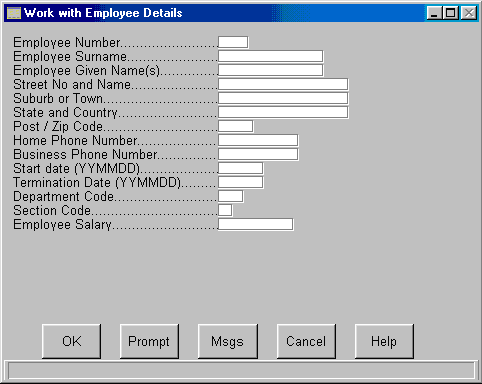Confirm with the OK button

71,341
